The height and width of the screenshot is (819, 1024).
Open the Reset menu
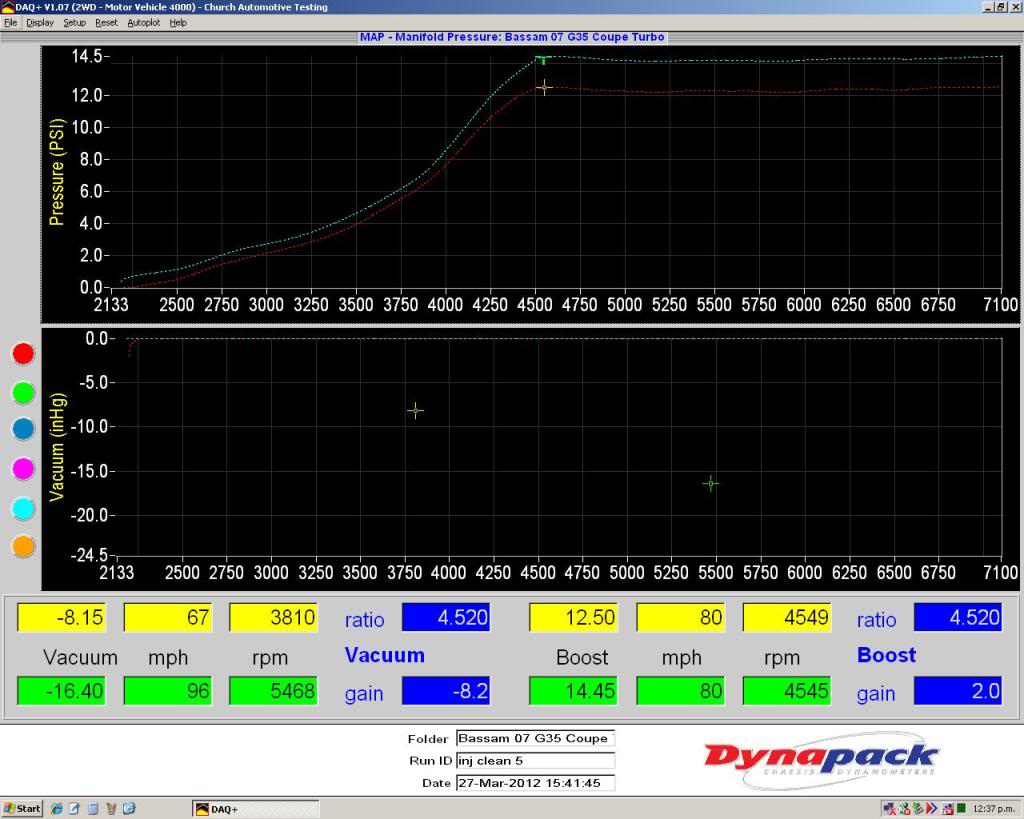[106, 22]
